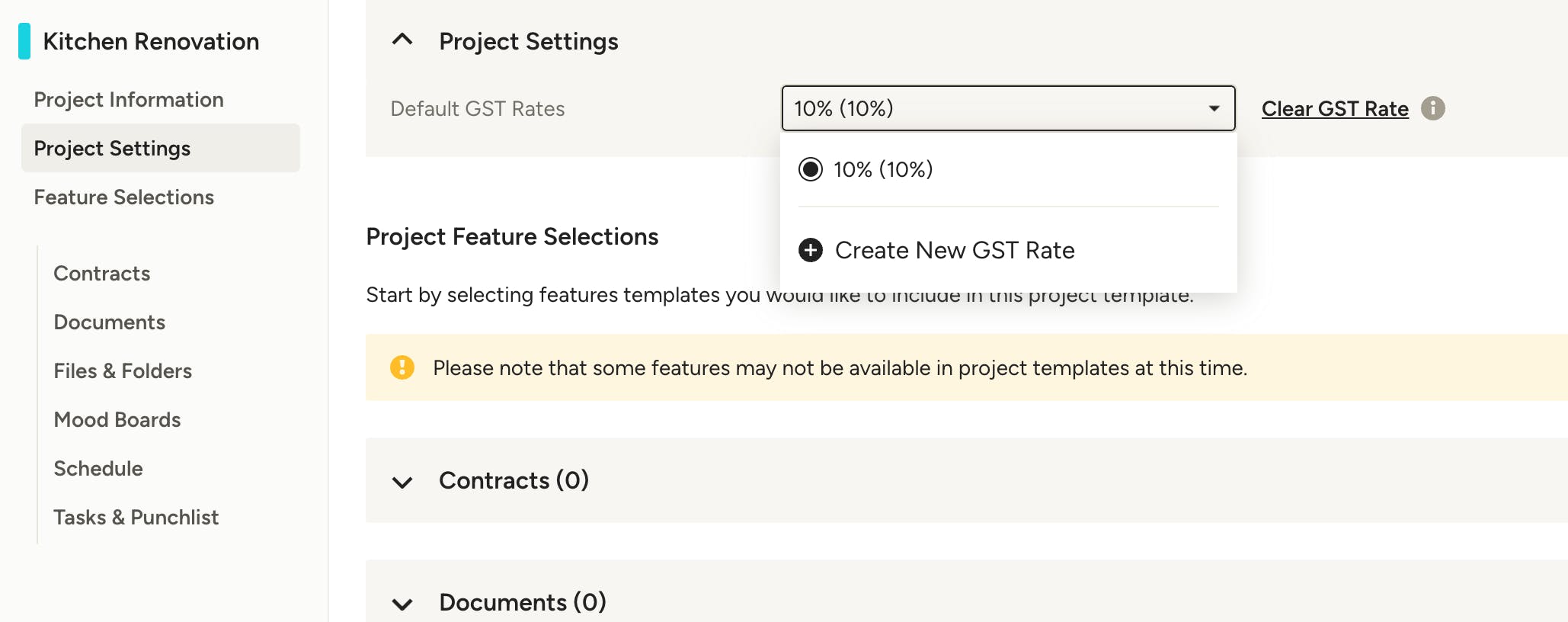Open Documents in the sidebar list

(110, 322)
